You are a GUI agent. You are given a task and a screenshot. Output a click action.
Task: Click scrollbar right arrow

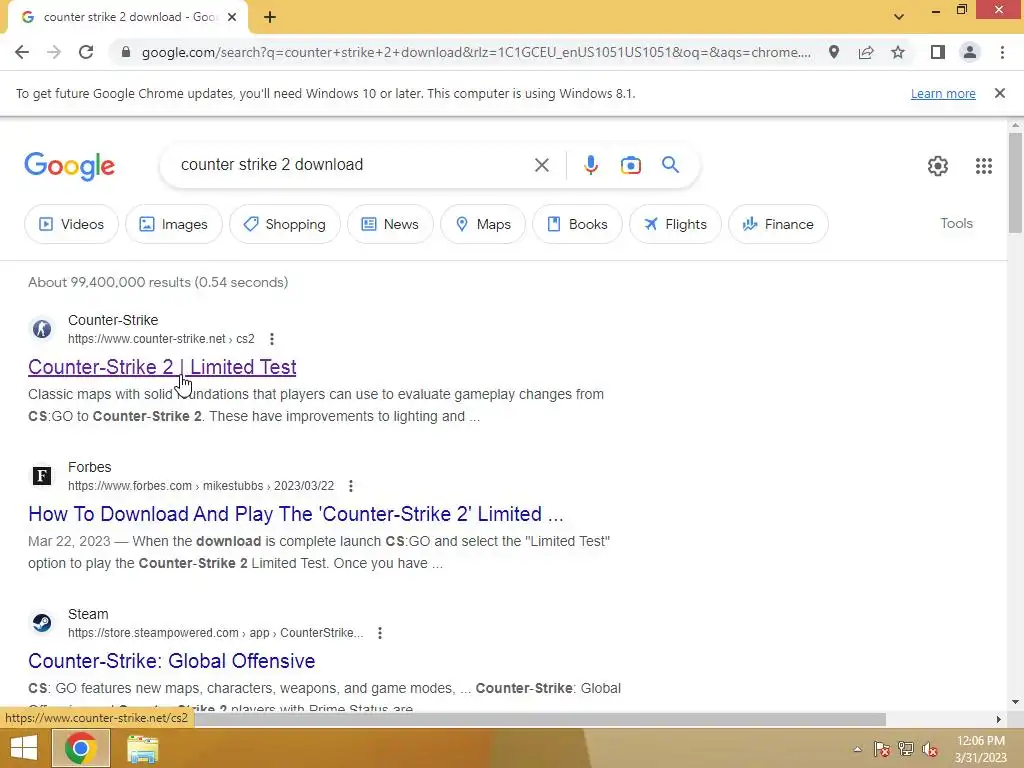[998, 719]
